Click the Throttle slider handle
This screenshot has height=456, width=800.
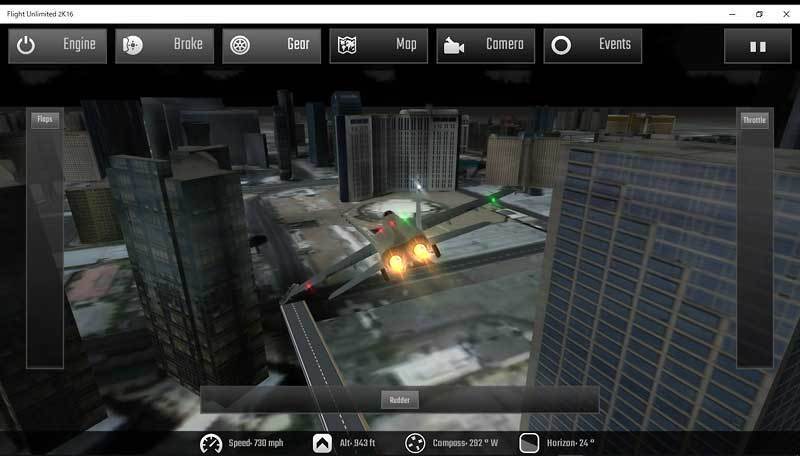click(755, 120)
